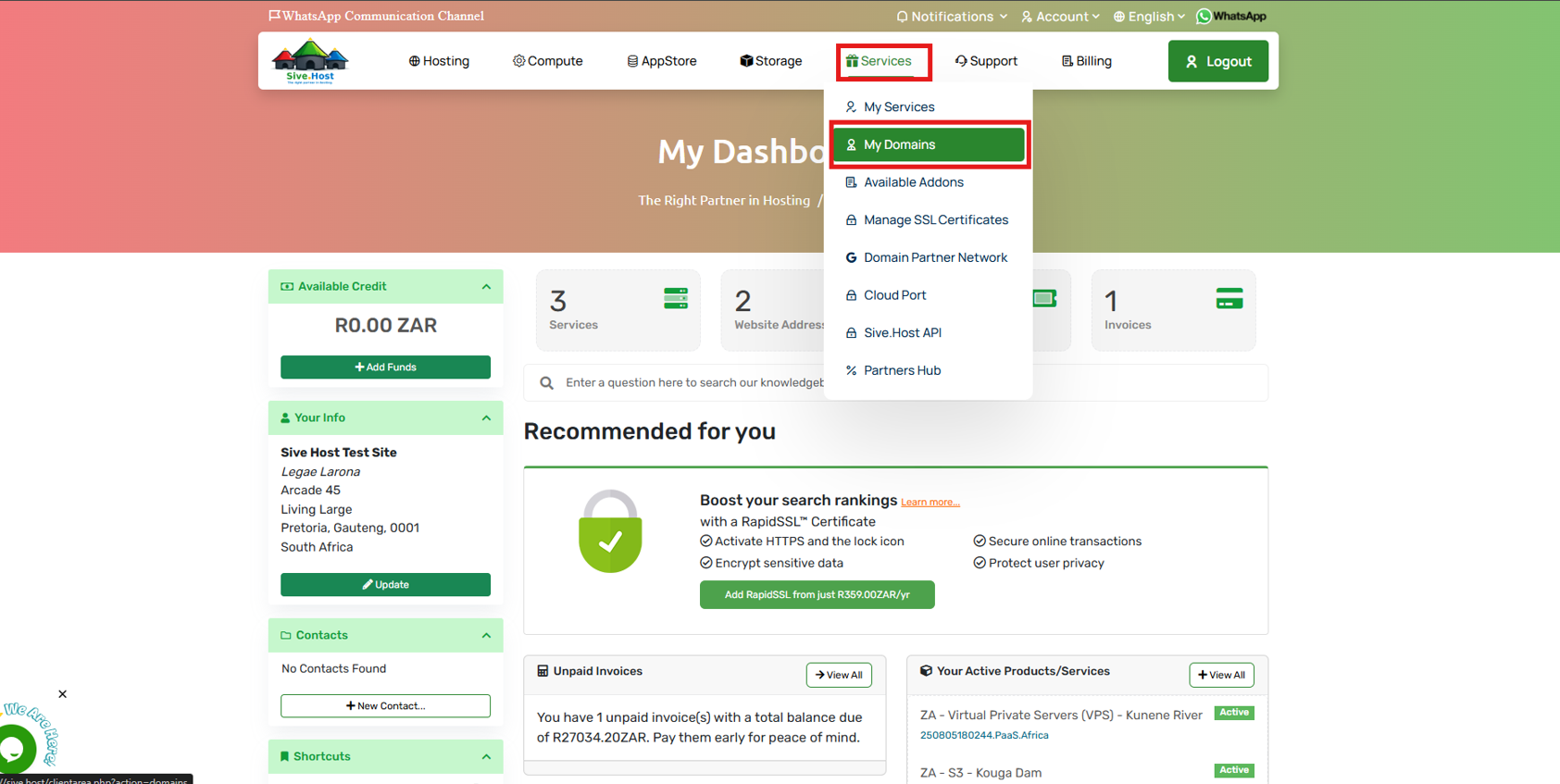Image resolution: width=1560 pixels, height=784 pixels.
Task: Click the RapidSSL green padlock image
Action: point(610,531)
